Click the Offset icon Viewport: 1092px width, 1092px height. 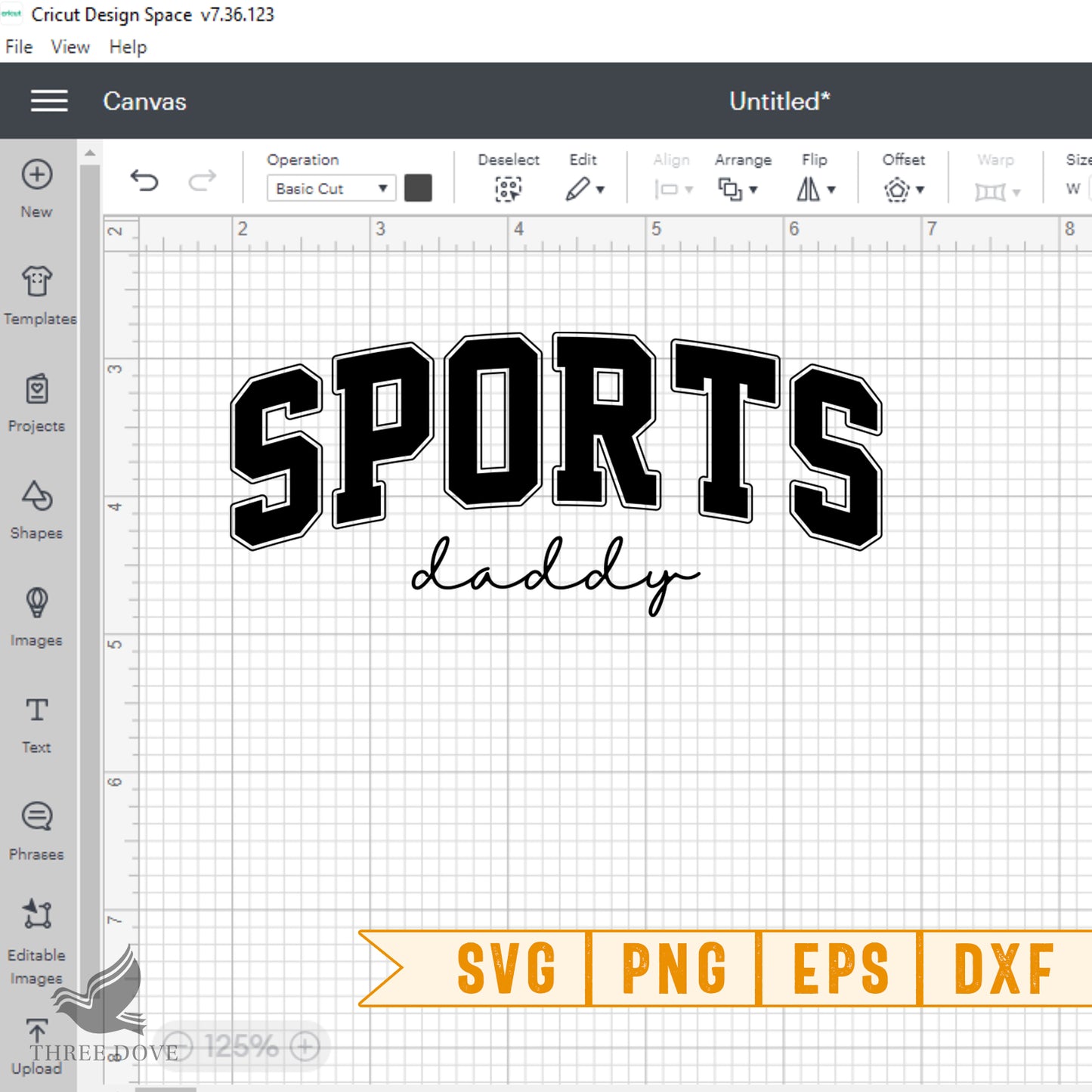[x=897, y=189]
